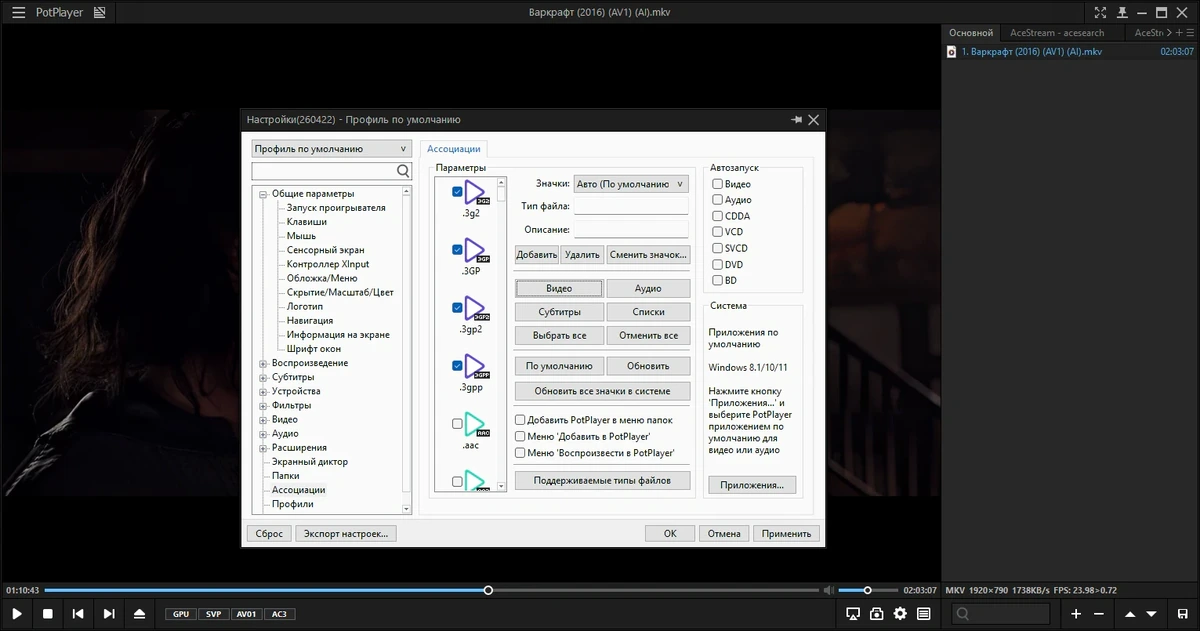Expand 'Фильтры' tree node
Screen dimensions: 1200x631
coord(263,406)
